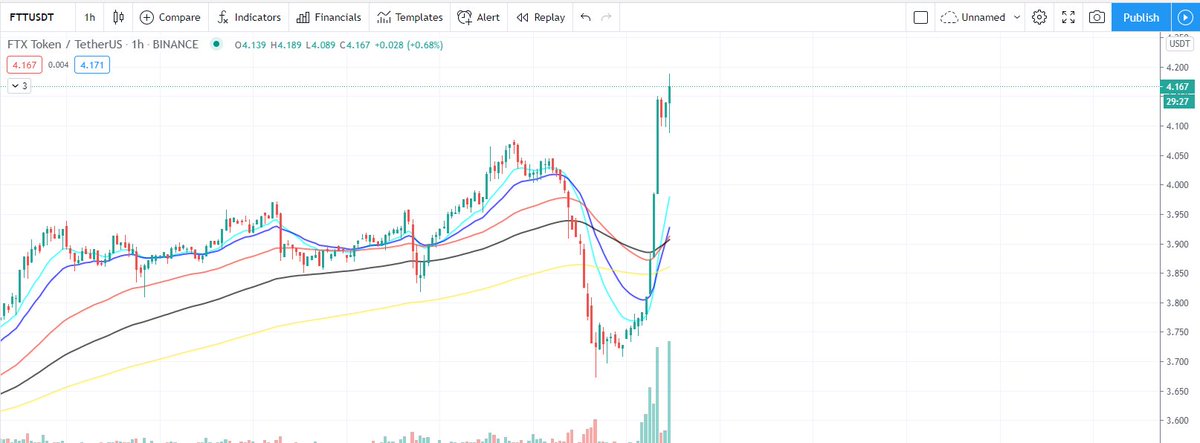Start bar Replay mode
The height and width of the screenshot is (443, 1200).
(541, 17)
